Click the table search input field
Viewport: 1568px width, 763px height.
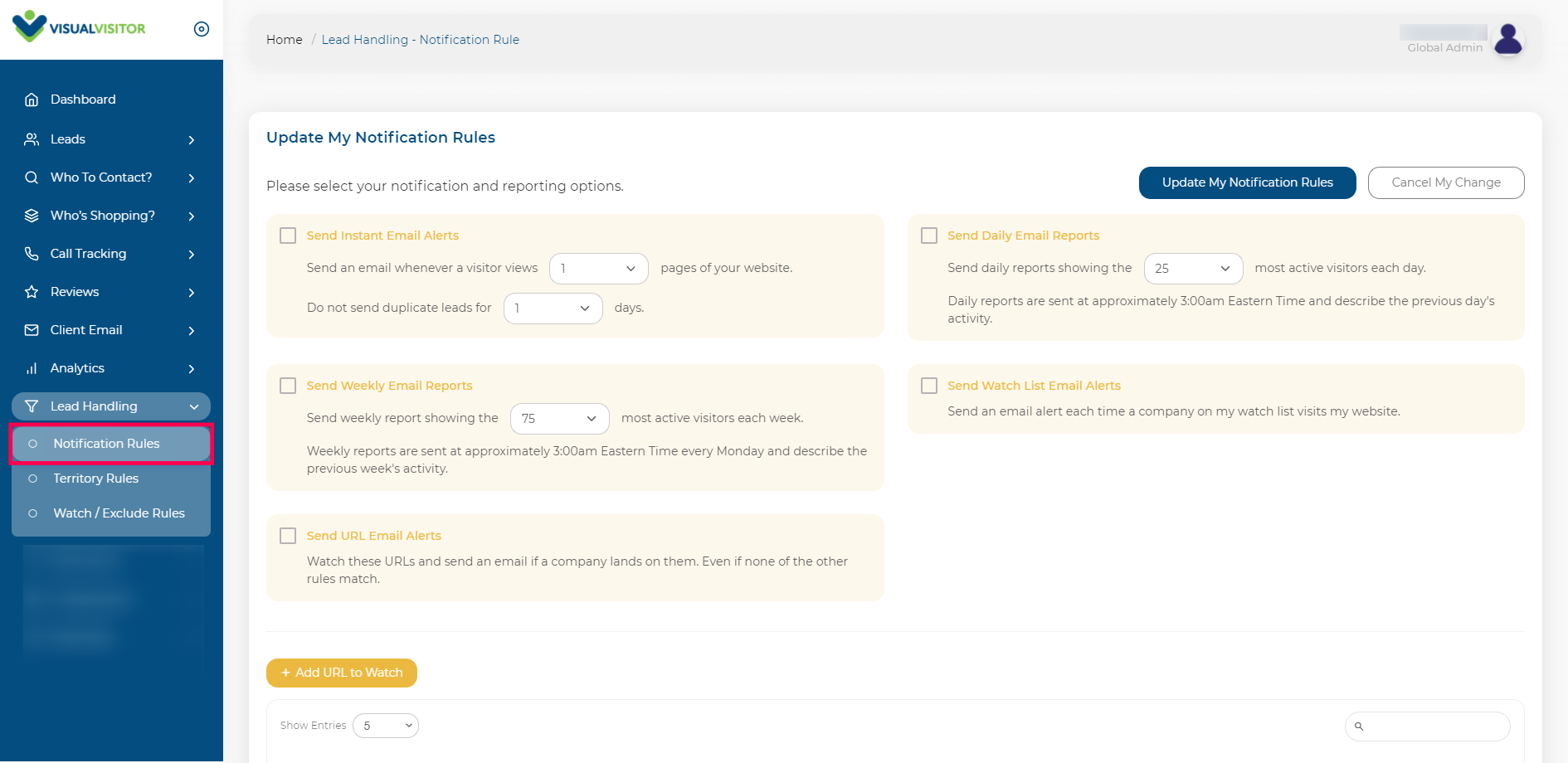click(1427, 727)
